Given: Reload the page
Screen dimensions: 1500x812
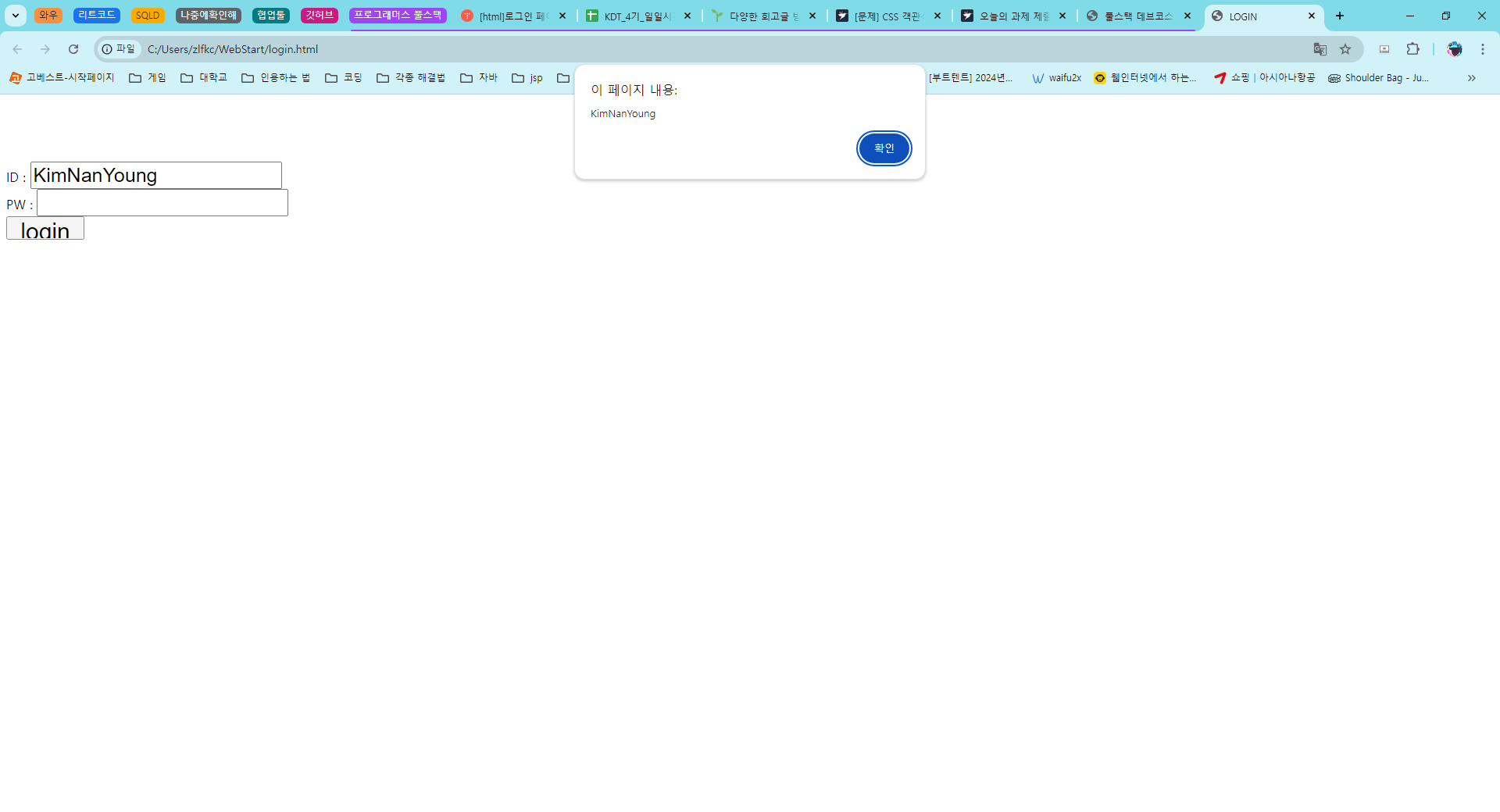Looking at the screenshot, I should click(x=73, y=49).
